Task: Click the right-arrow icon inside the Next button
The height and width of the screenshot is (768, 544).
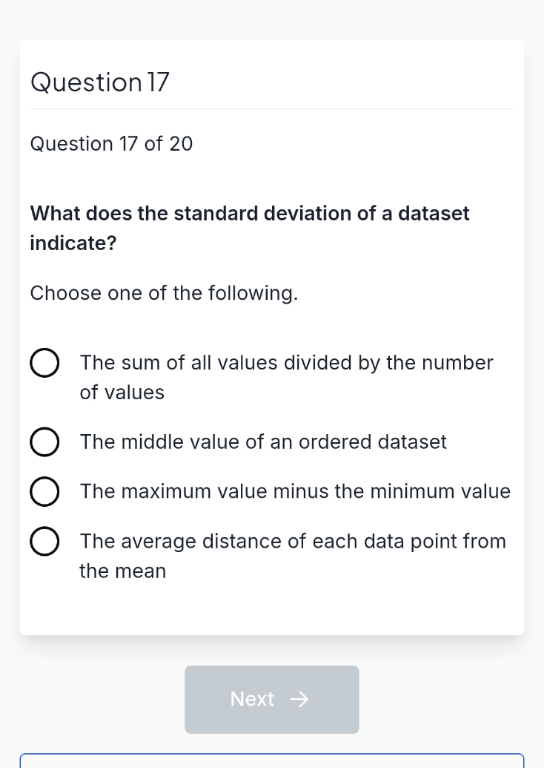Action: pyautogui.click(x=299, y=699)
